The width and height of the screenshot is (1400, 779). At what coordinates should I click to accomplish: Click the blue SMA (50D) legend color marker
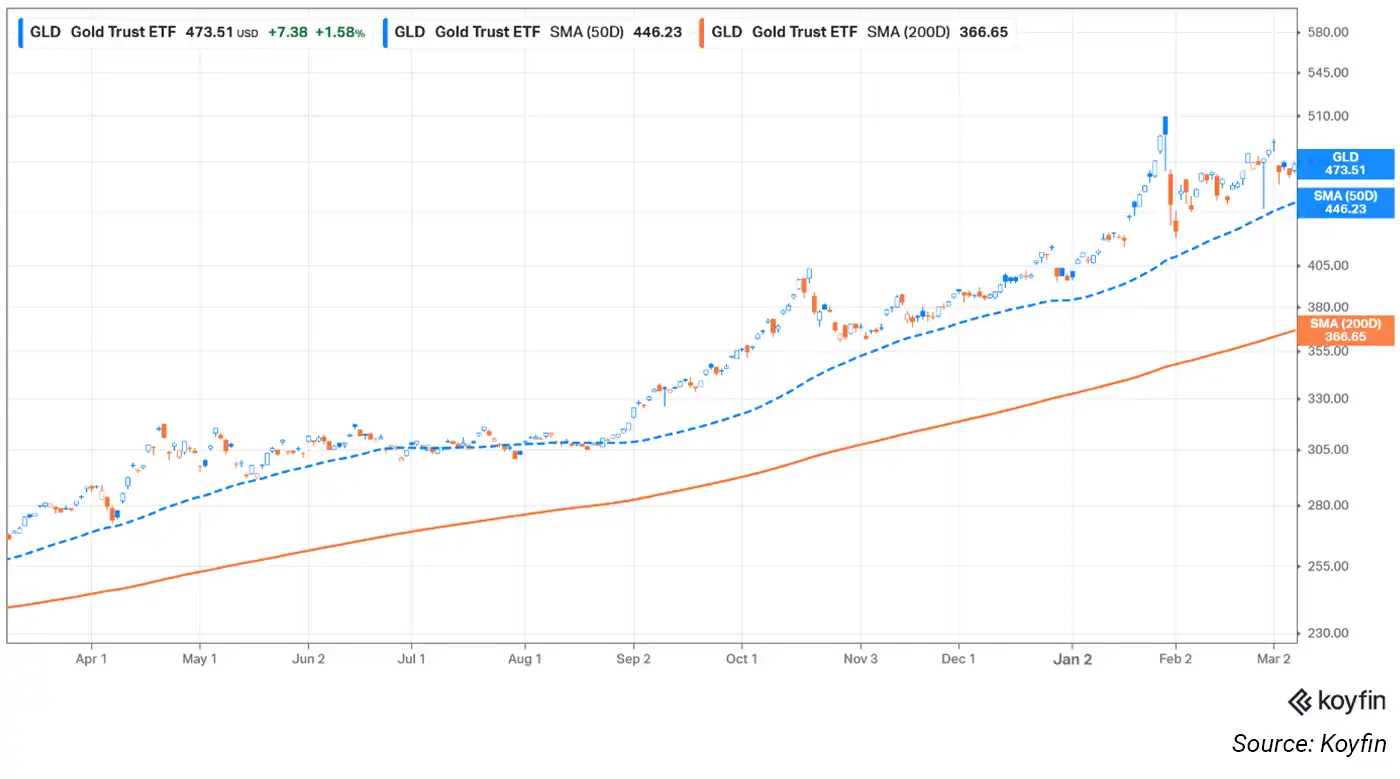[383, 31]
